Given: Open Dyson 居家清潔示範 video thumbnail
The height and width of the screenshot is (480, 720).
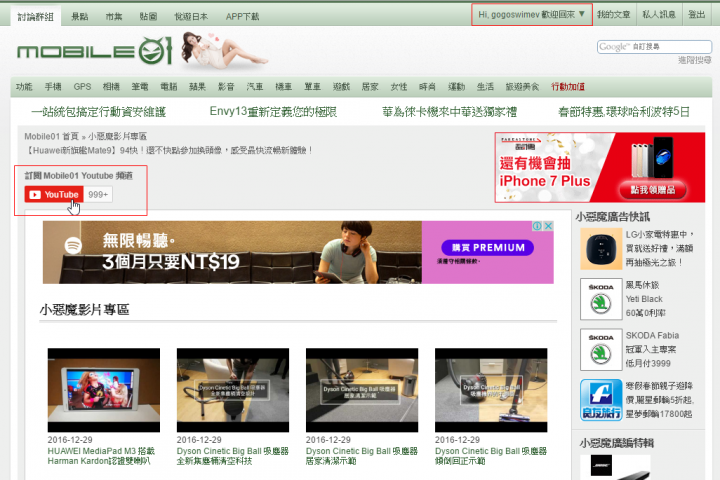Looking at the screenshot, I should [x=362, y=390].
